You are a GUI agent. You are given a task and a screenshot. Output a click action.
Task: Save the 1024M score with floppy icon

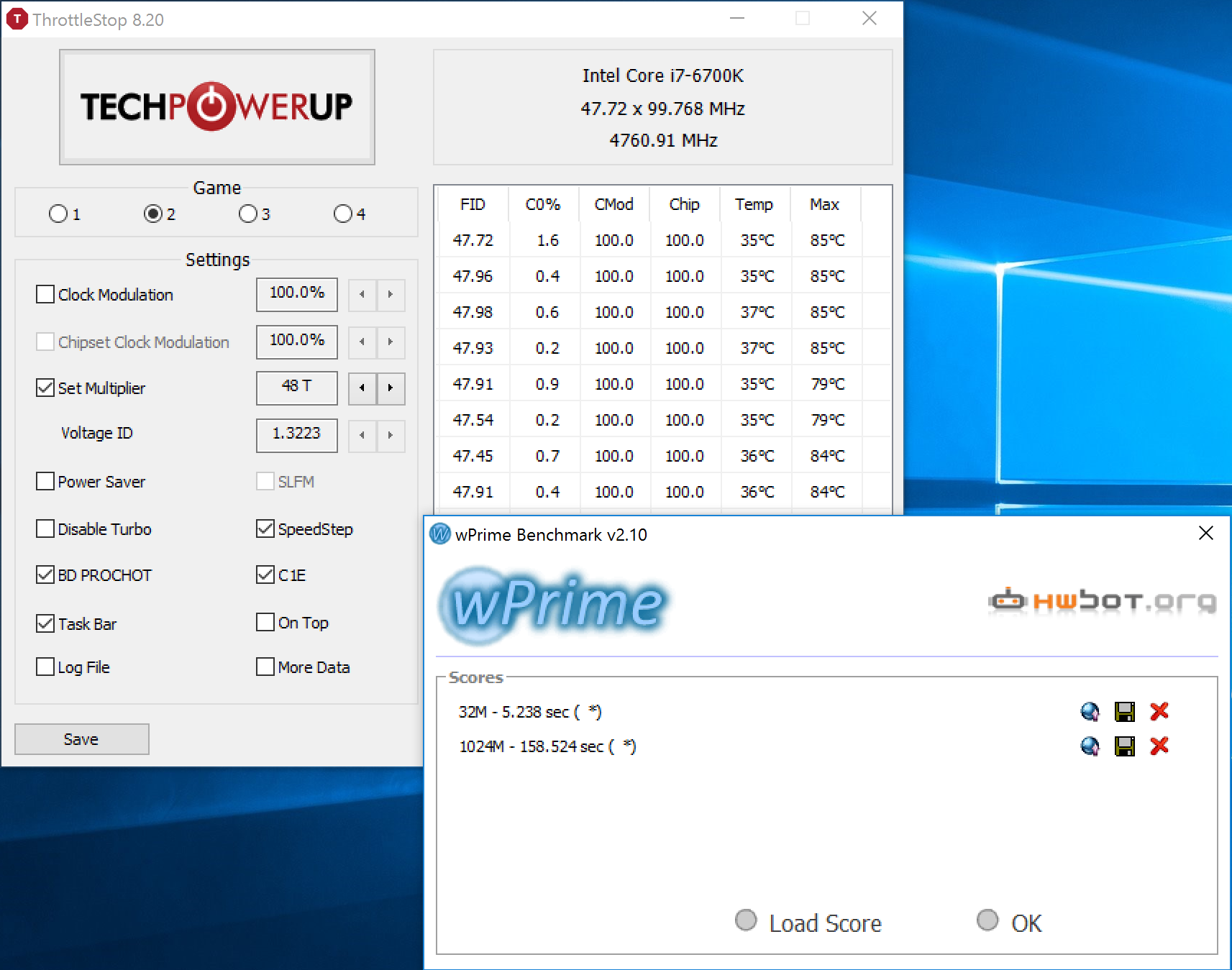point(1125,746)
